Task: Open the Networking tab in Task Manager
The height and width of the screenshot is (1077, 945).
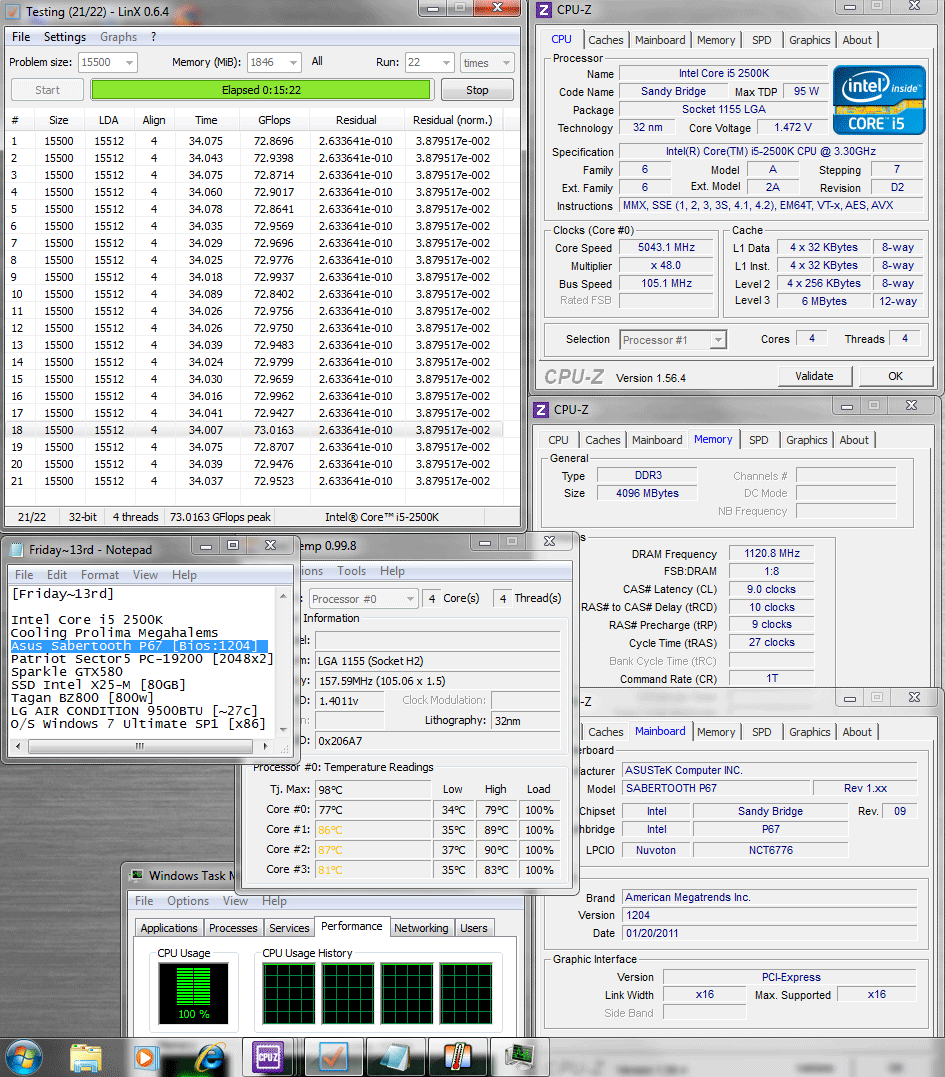Action: pyautogui.click(x=421, y=928)
